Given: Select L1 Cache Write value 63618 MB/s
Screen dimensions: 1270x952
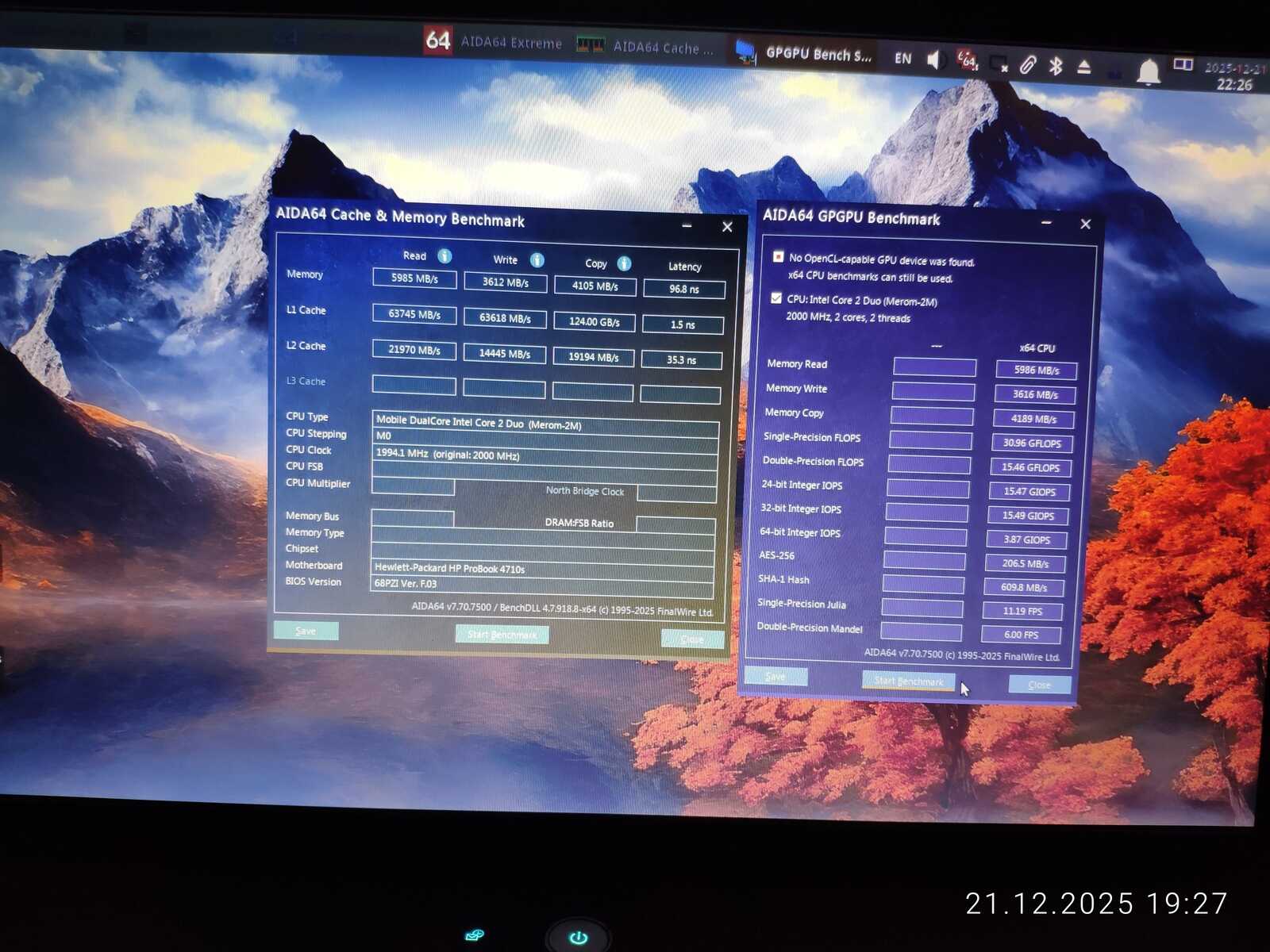Looking at the screenshot, I should 505,318.
